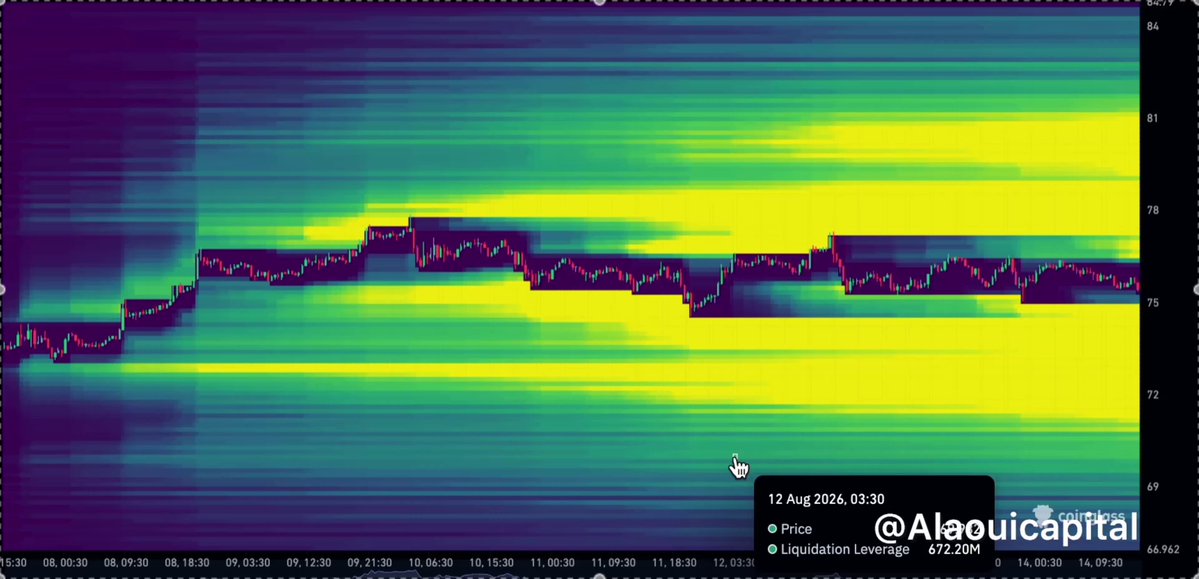The height and width of the screenshot is (579, 1199).
Task: Click the "08, 00:30" time axis label
Action: (x=65, y=562)
